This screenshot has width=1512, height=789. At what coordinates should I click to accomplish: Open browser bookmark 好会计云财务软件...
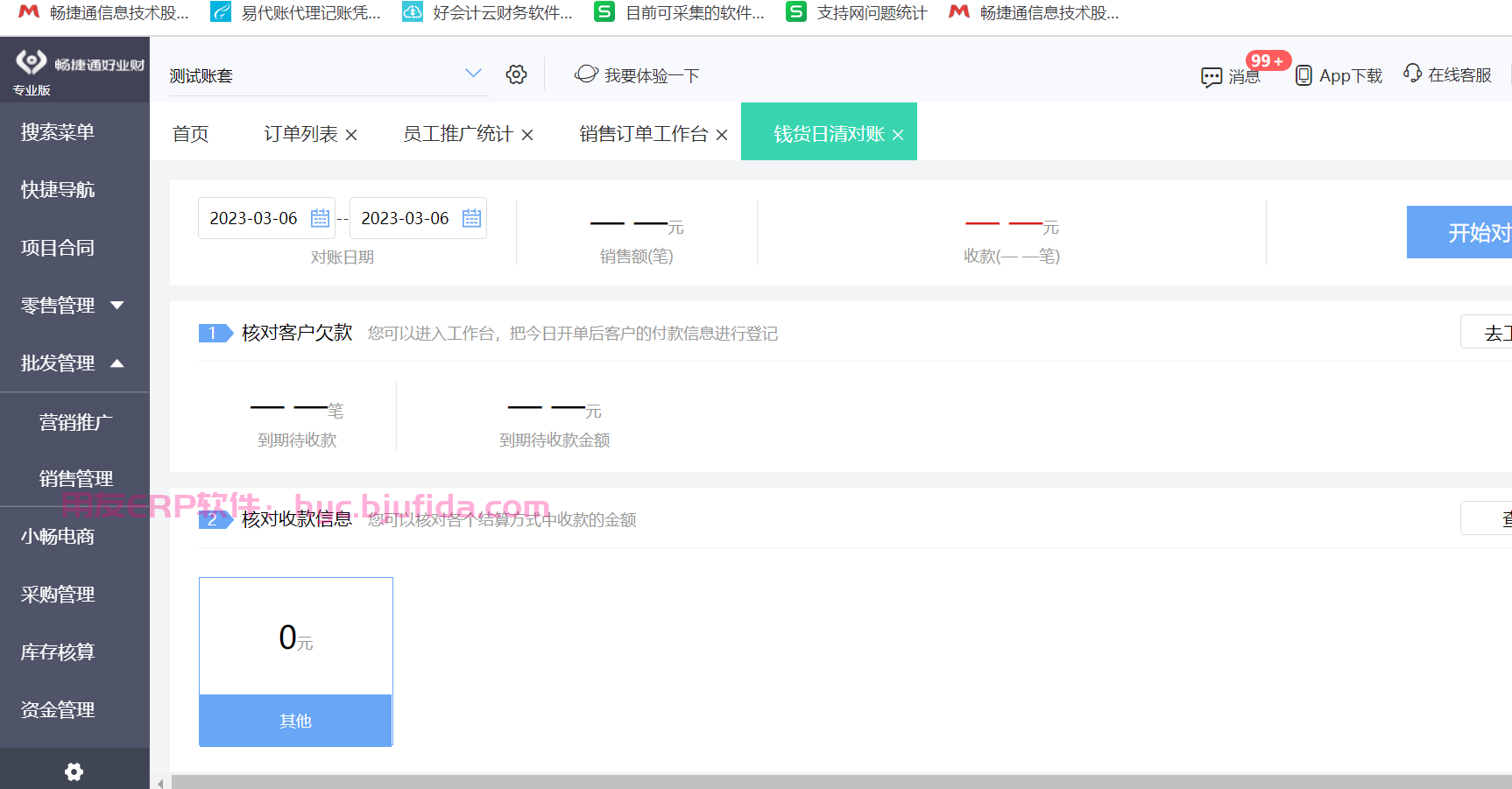(x=488, y=12)
